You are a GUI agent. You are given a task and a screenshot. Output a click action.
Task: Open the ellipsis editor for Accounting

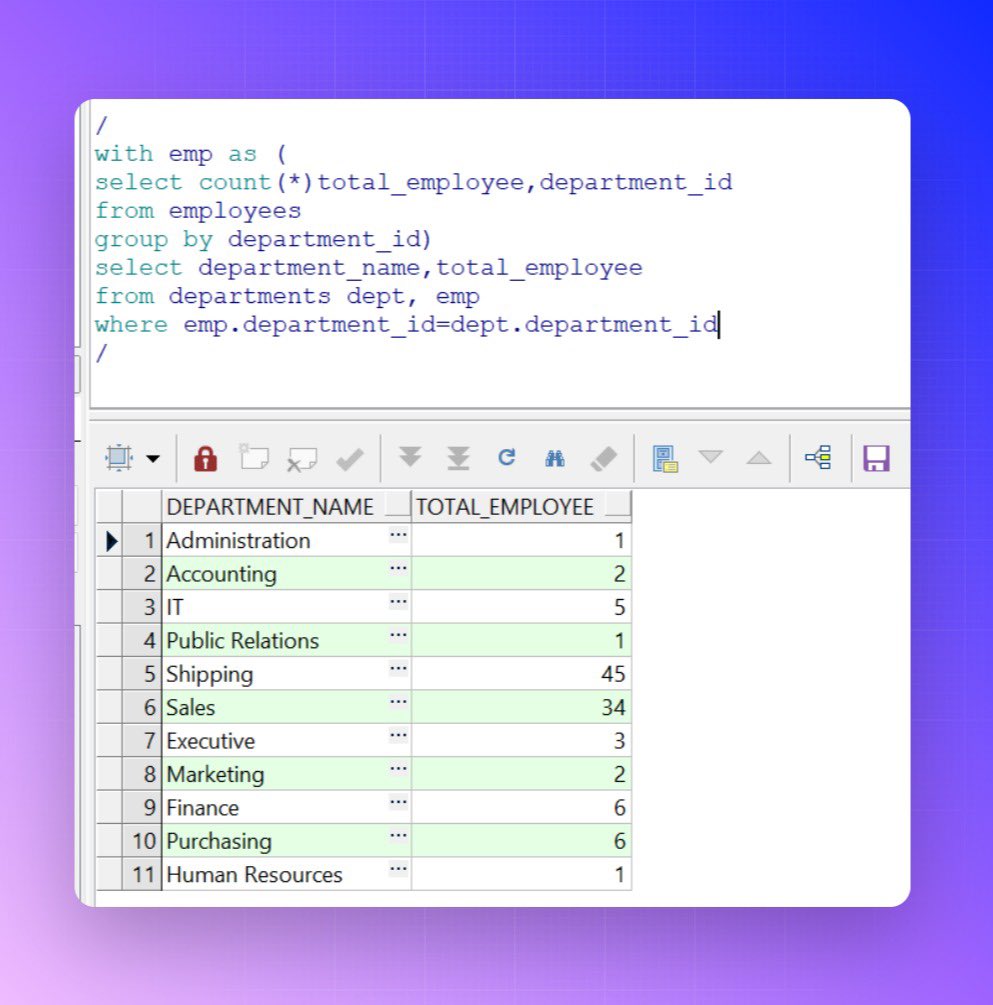point(398,568)
